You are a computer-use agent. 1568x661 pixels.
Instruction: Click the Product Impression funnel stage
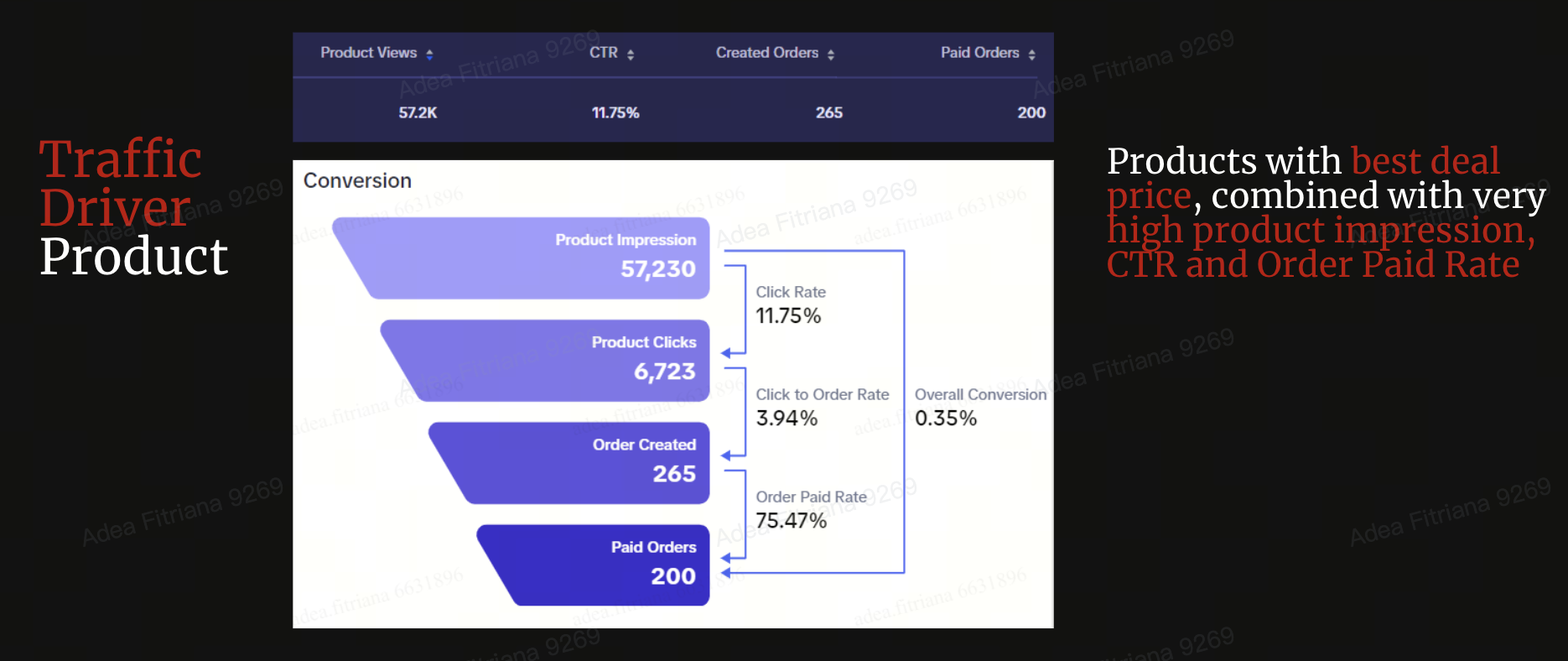[537, 258]
